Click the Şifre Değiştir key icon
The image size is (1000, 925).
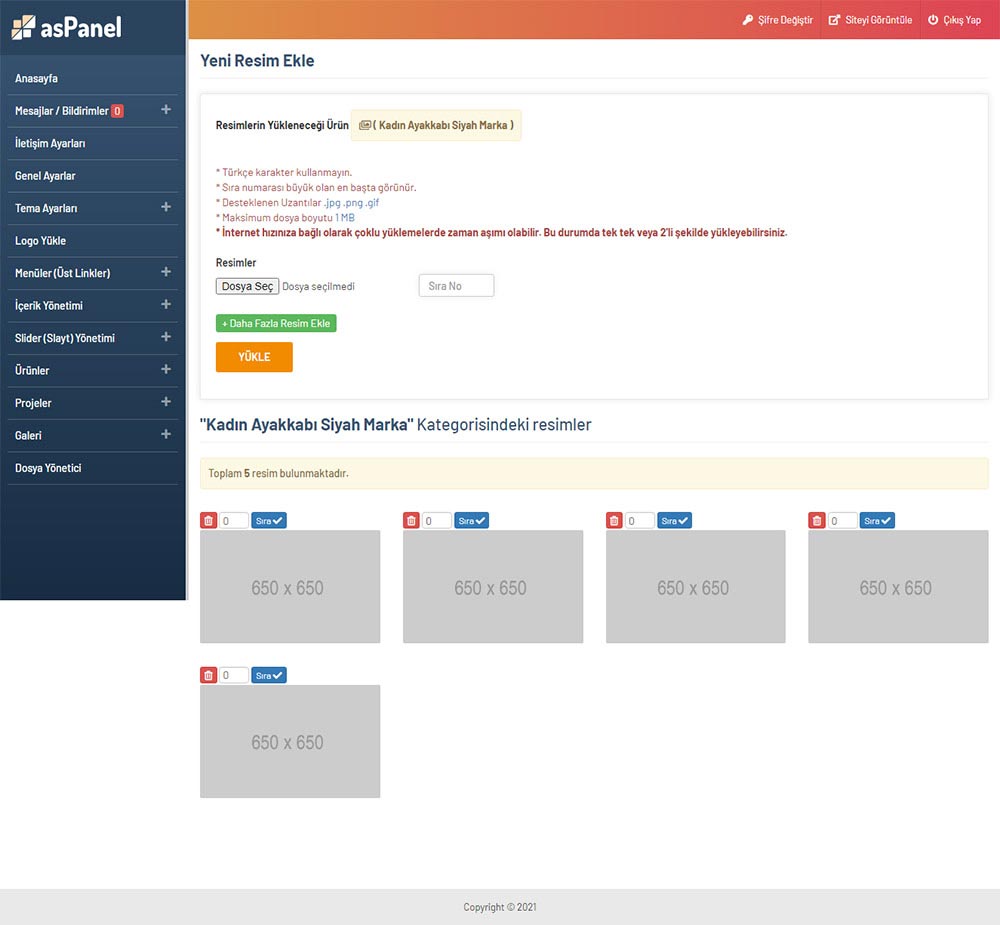click(x=748, y=20)
